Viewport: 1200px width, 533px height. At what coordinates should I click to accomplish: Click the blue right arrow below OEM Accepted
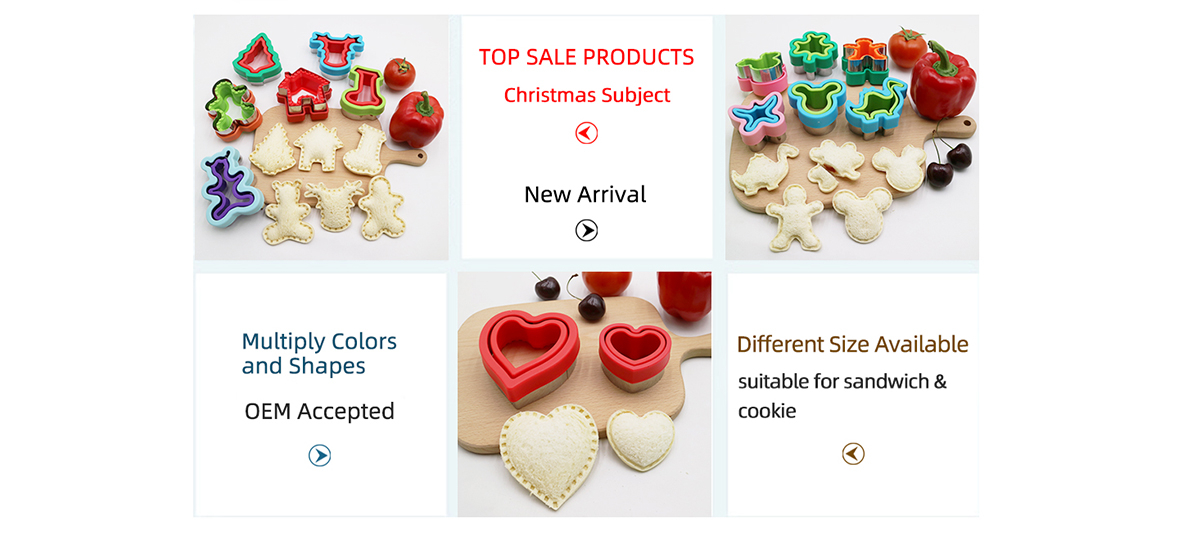pos(319,456)
